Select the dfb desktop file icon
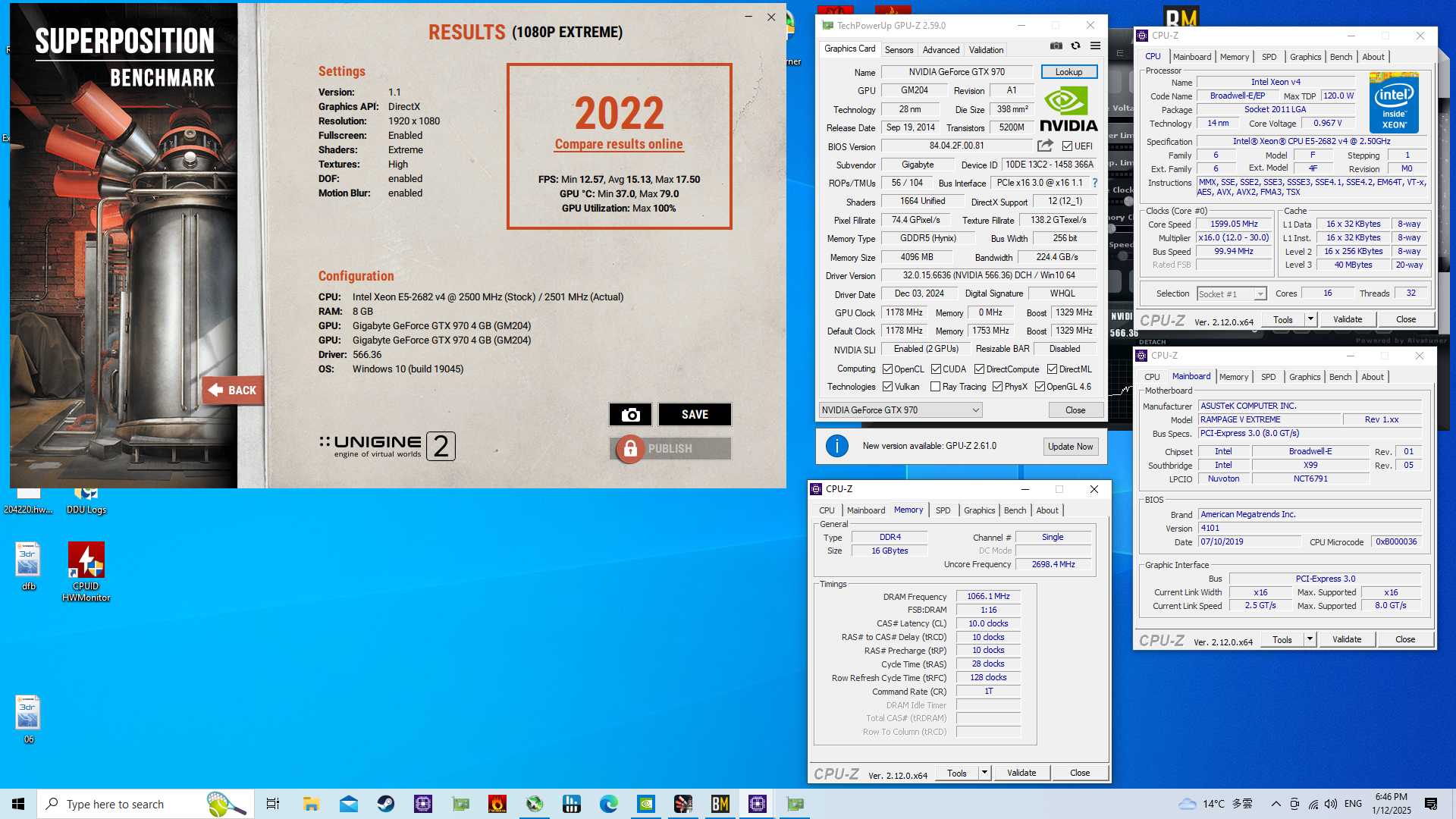The image size is (1456, 819). click(x=28, y=566)
